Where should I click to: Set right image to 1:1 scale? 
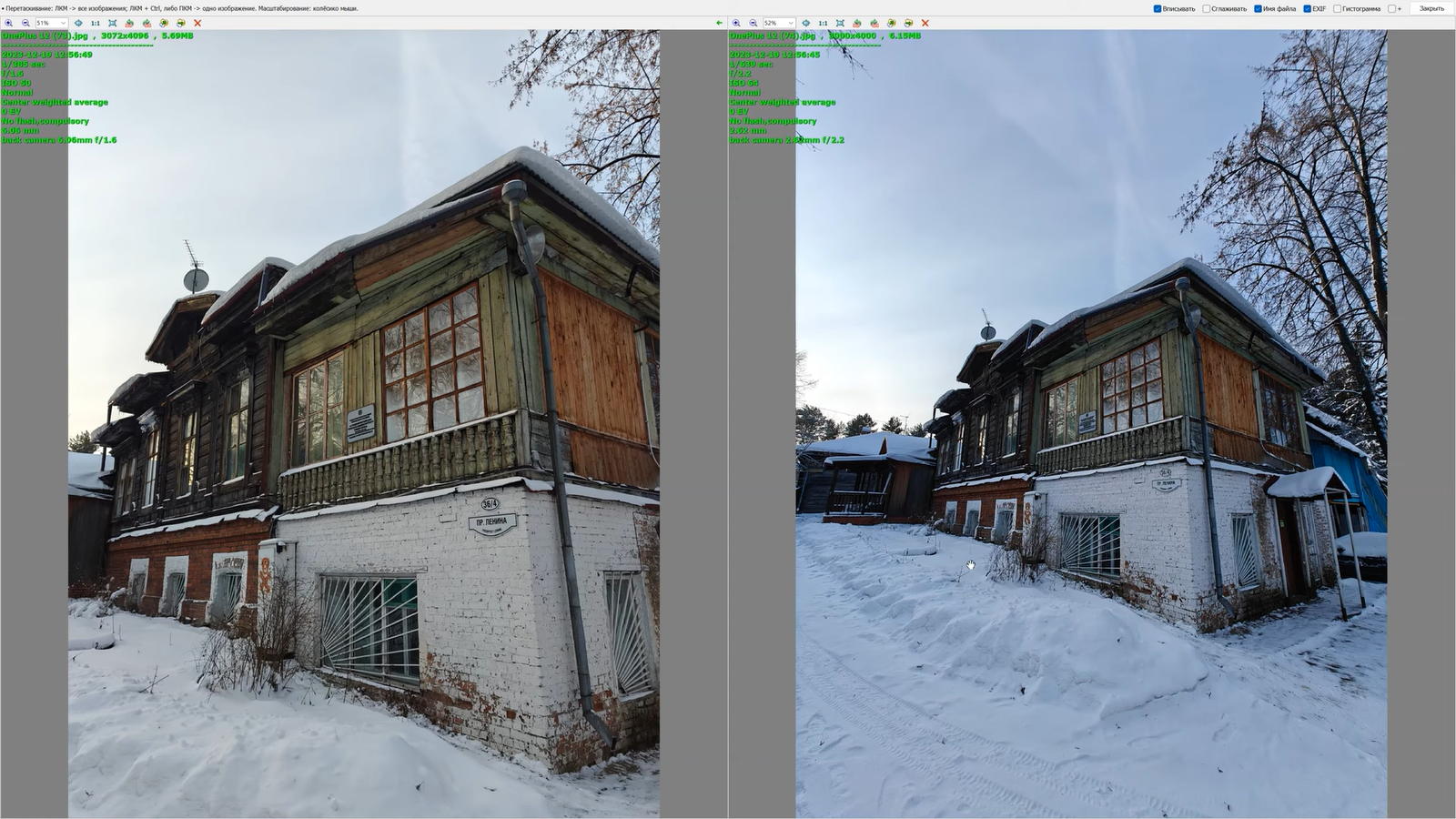(x=823, y=23)
